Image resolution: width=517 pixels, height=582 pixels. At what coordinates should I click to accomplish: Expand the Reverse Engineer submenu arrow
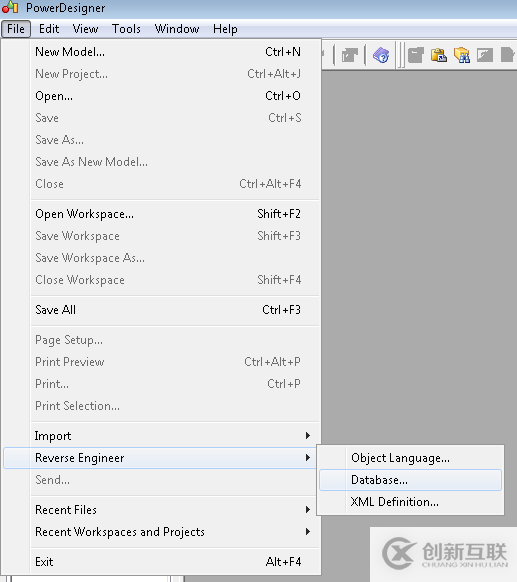click(308, 457)
